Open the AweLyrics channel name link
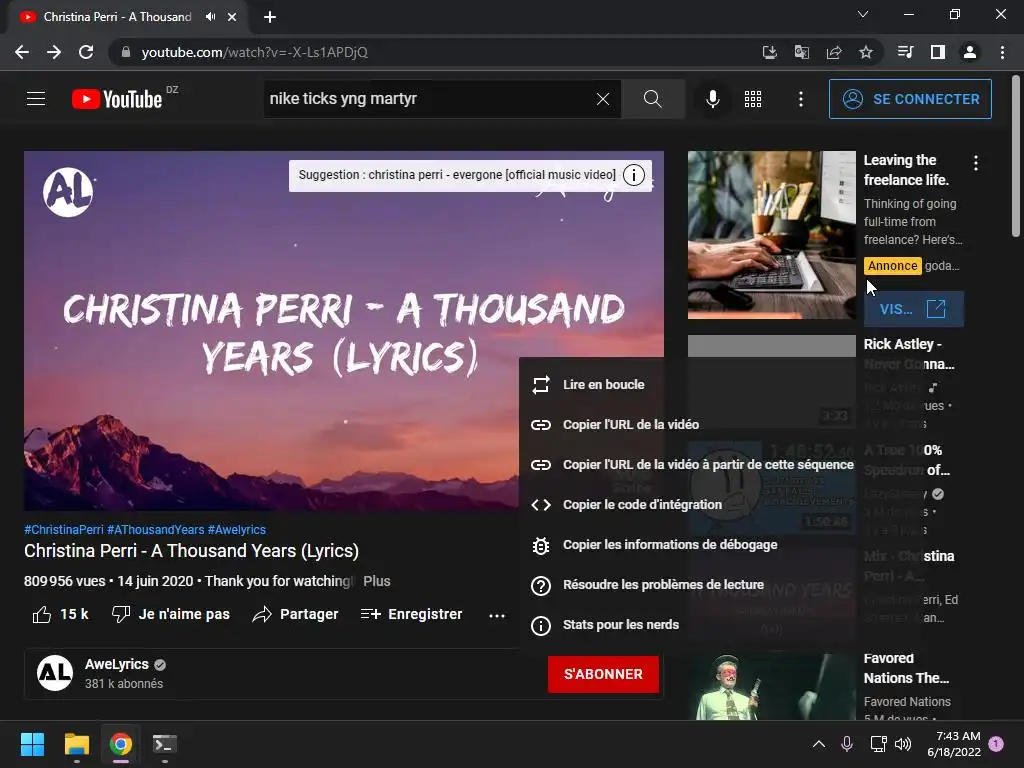Viewport: 1024px width, 768px height. [117, 664]
